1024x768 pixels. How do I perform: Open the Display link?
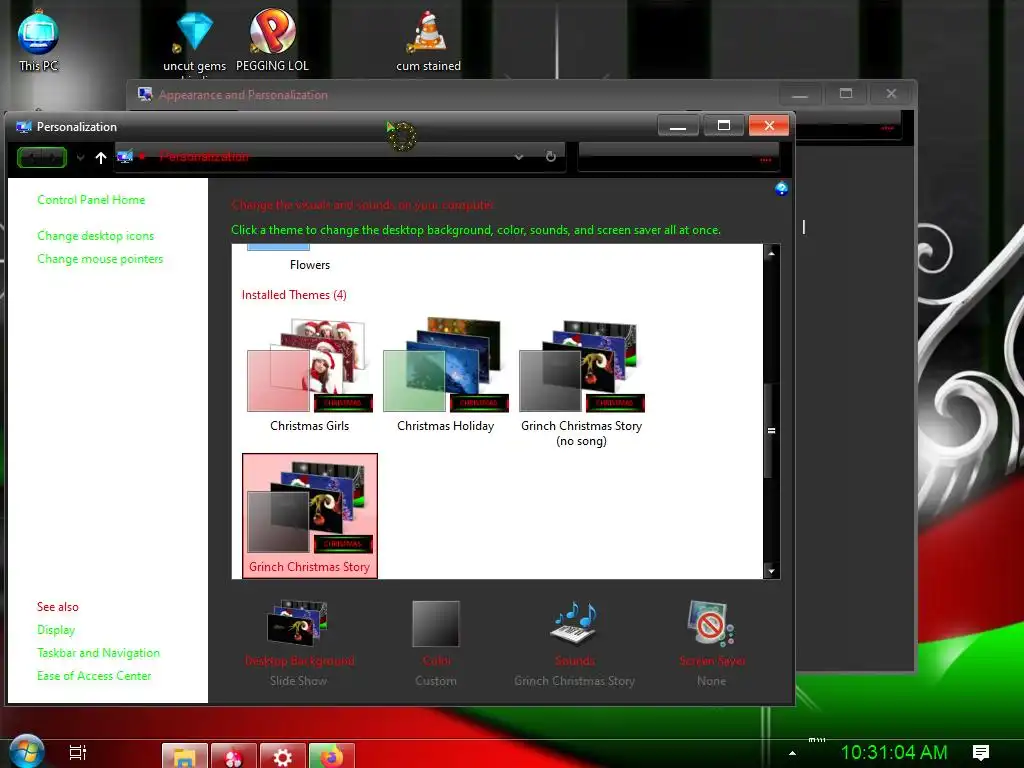tap(56, 630)
